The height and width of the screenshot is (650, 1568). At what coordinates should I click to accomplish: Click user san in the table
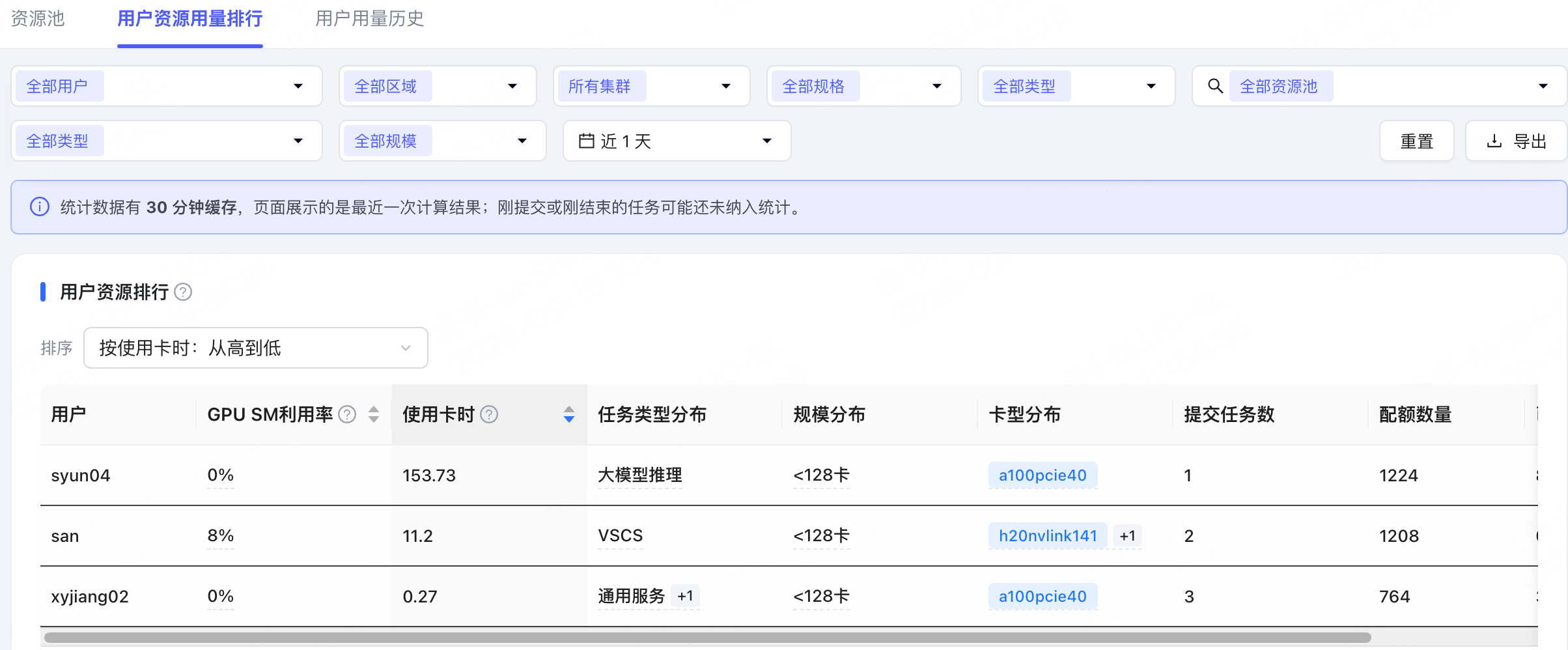(65, 536)
